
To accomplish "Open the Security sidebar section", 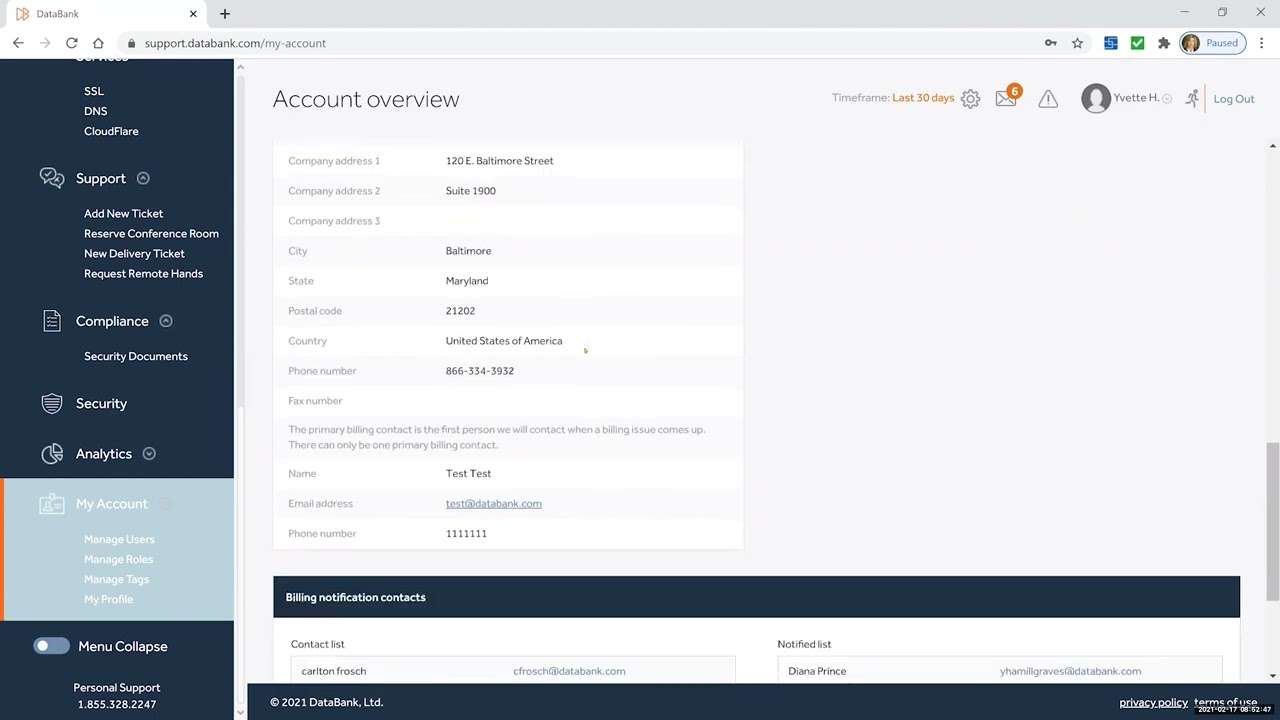I will point(101,404).
